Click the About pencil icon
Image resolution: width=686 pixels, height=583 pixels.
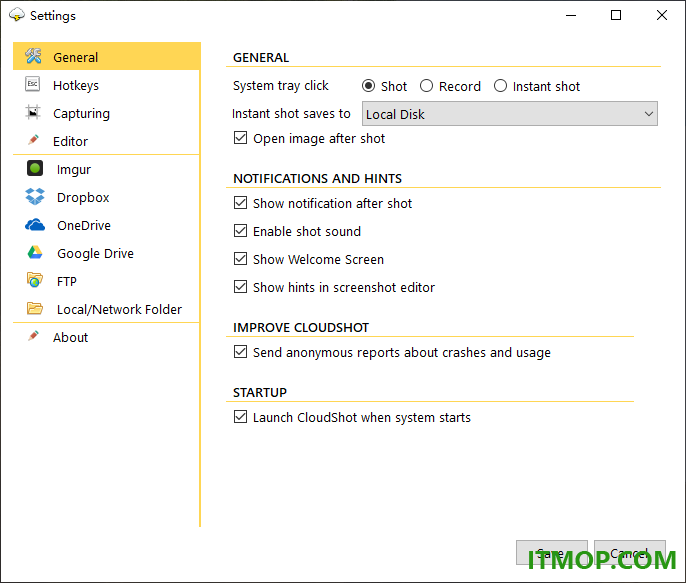click(33, 336)
